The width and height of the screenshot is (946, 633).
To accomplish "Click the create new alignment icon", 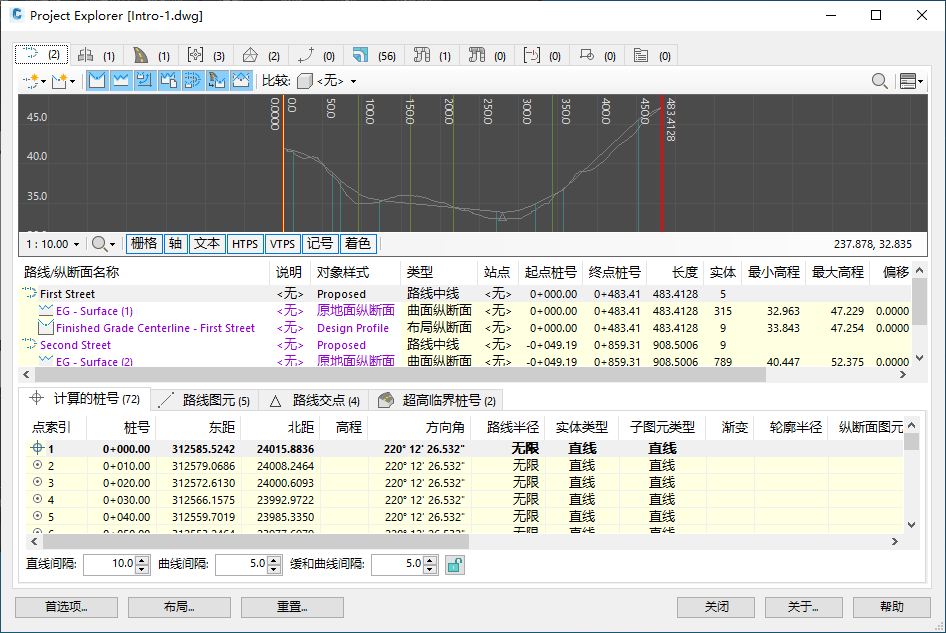I will pyautogui.click(x=31, y=81).
